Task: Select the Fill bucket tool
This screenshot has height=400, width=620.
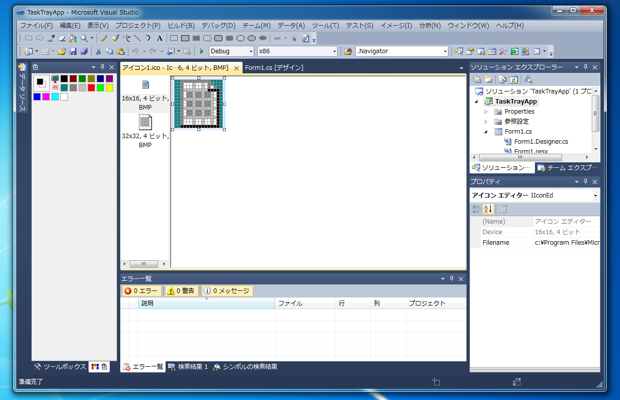Action: coord(73,38)
